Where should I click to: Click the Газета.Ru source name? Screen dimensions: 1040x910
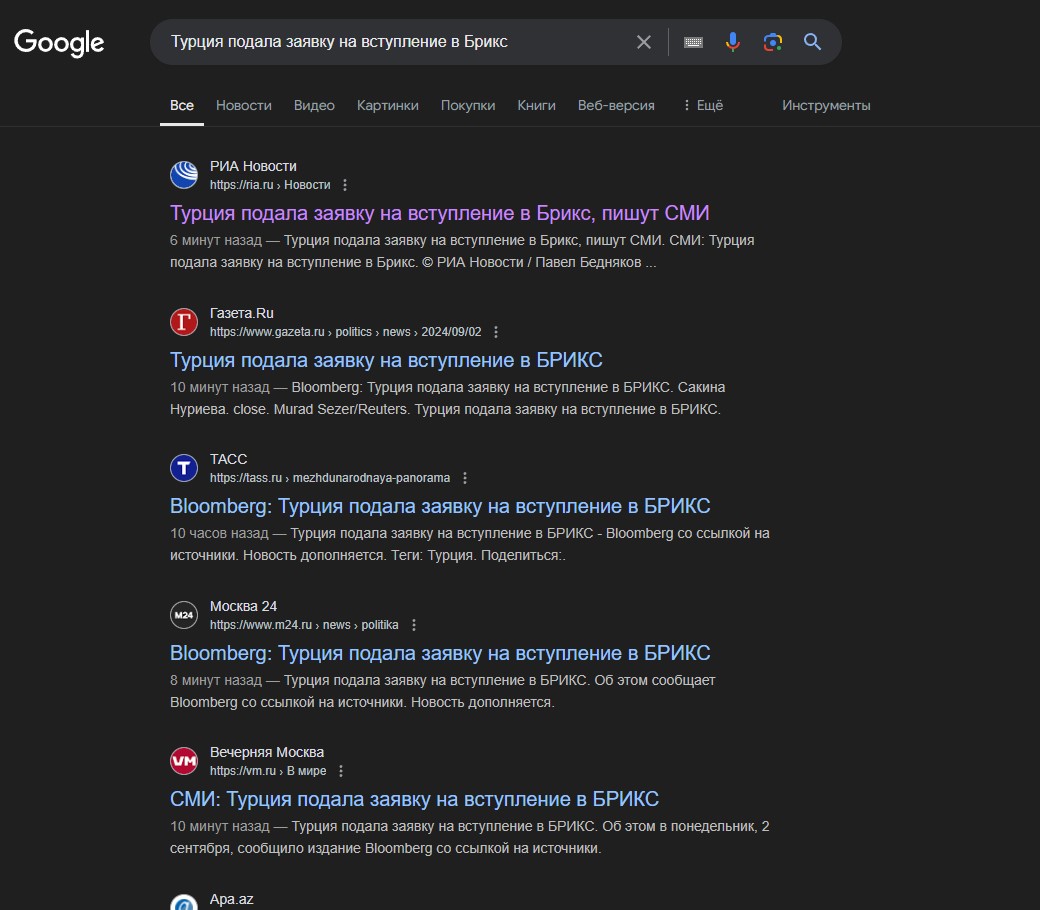point(241,313)
